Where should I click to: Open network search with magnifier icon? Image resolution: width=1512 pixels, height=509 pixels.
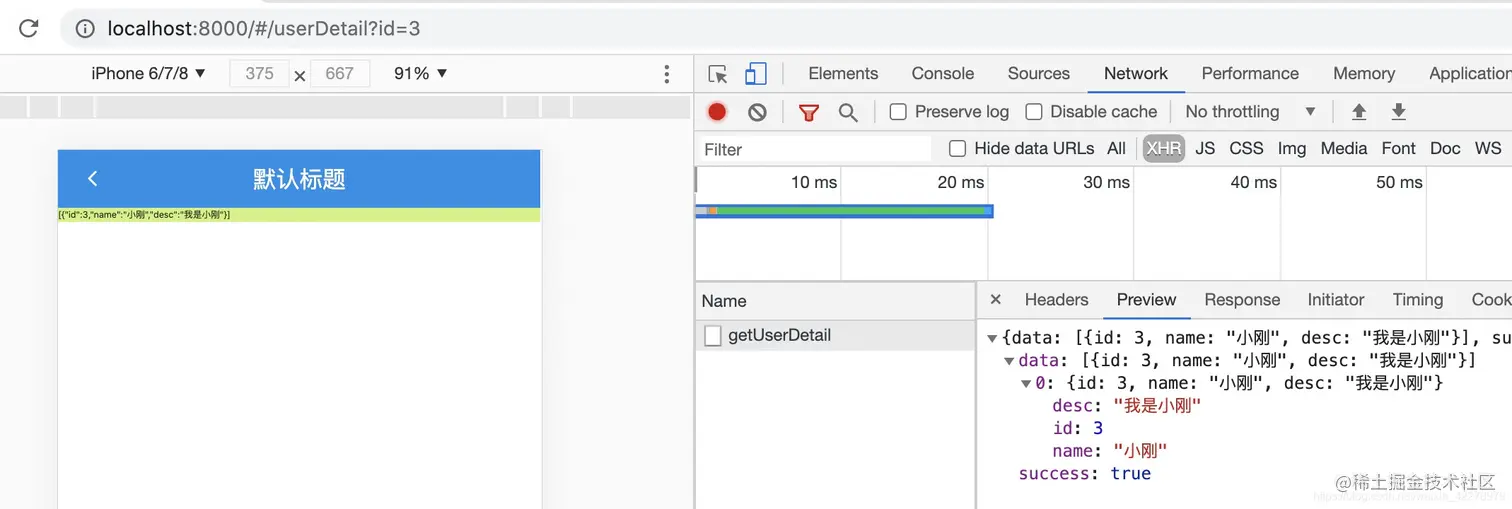coord(848,113)
